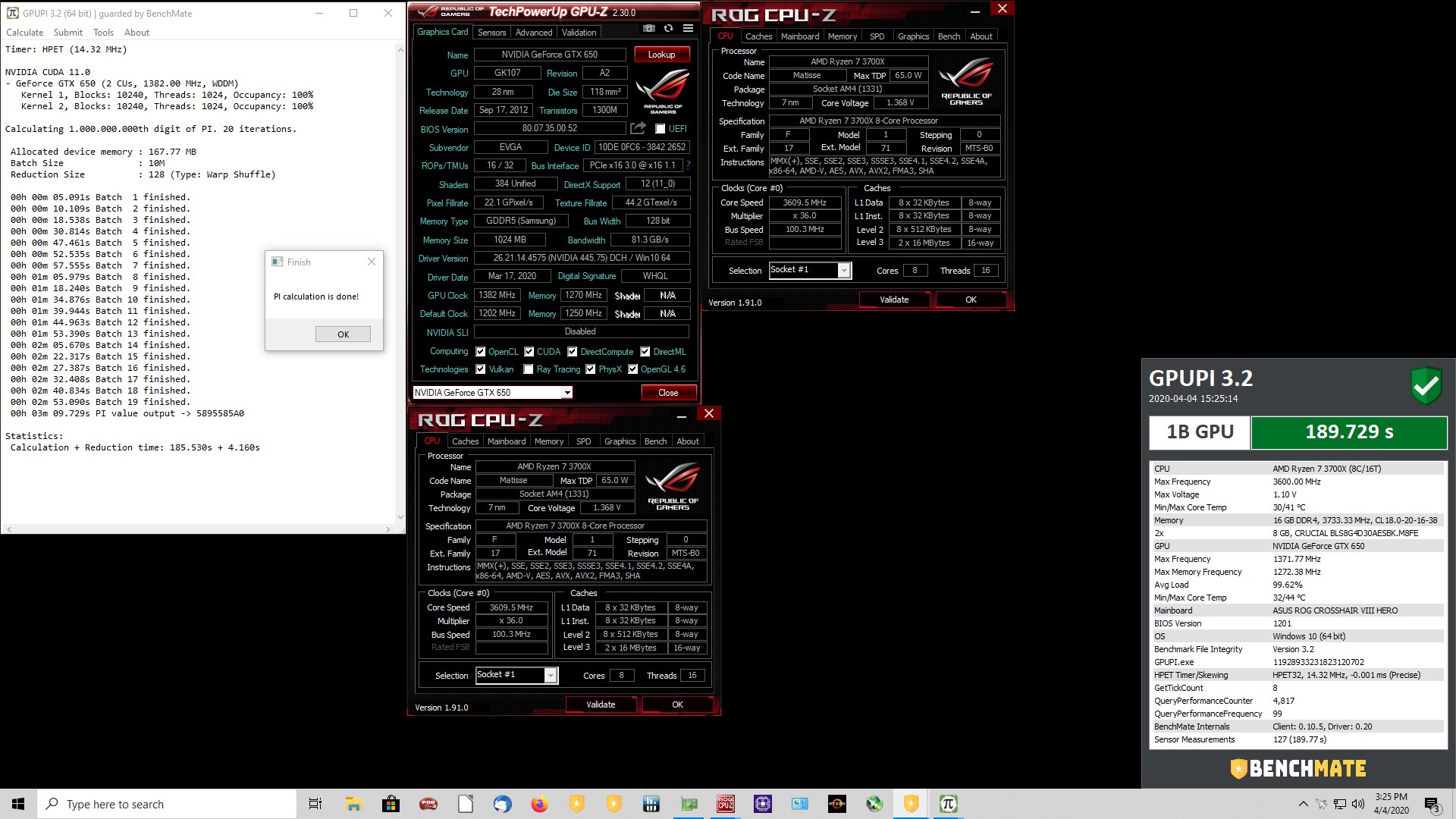This screenshot has height=819, width=1456.
Task: Toggle the PhysX checkbox
Action: 590,369
